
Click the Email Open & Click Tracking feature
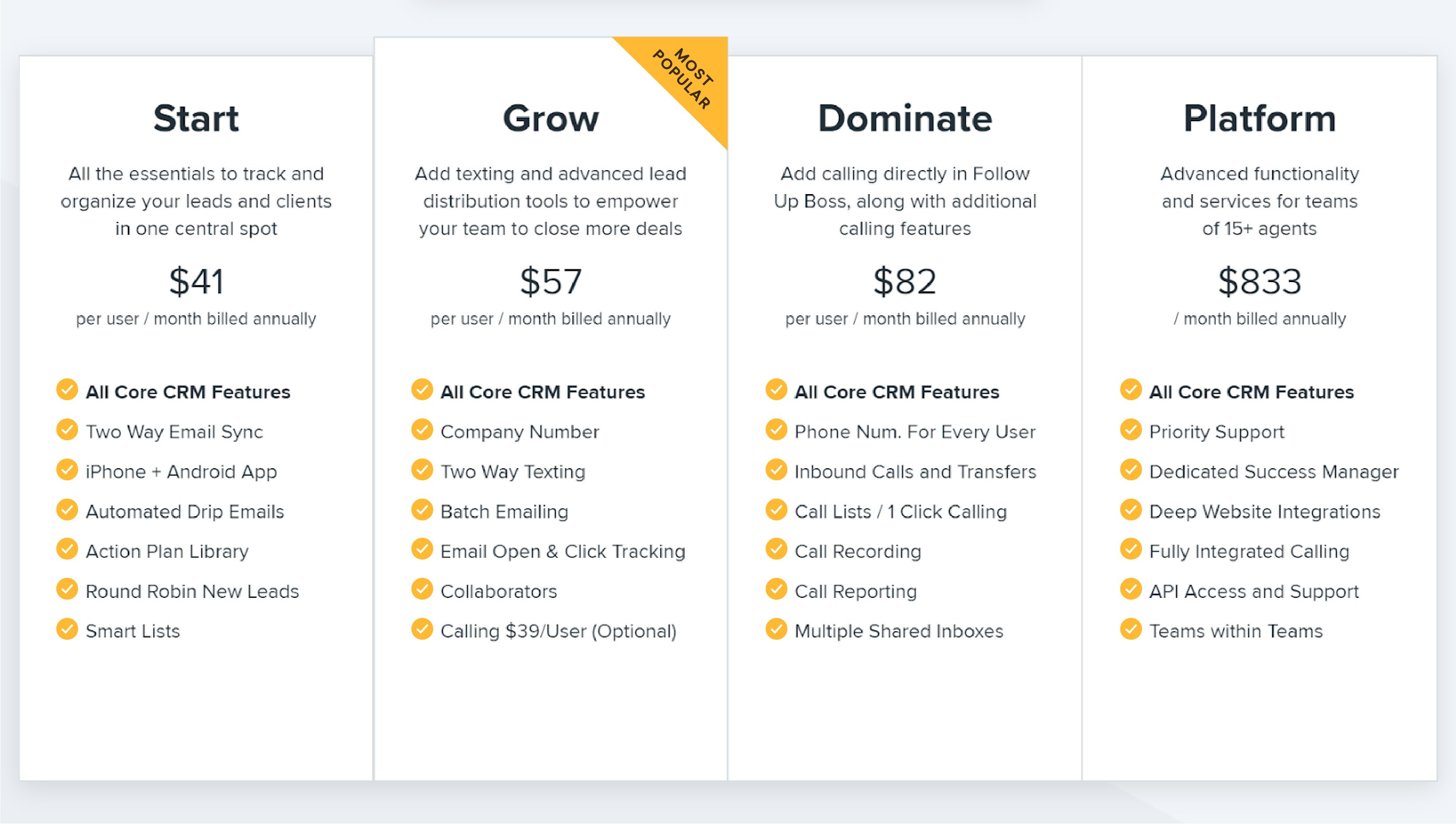coord(563,551)
